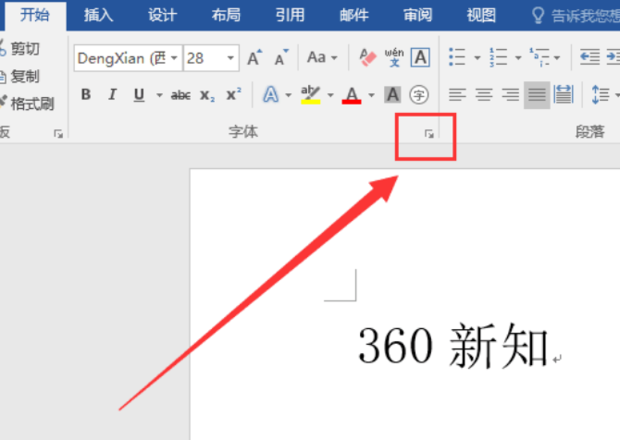The width and height of the screenshot is (620, 440).
Task: Decrease paragraph indent
Action: pyautogui.click(x=590, y=57)
